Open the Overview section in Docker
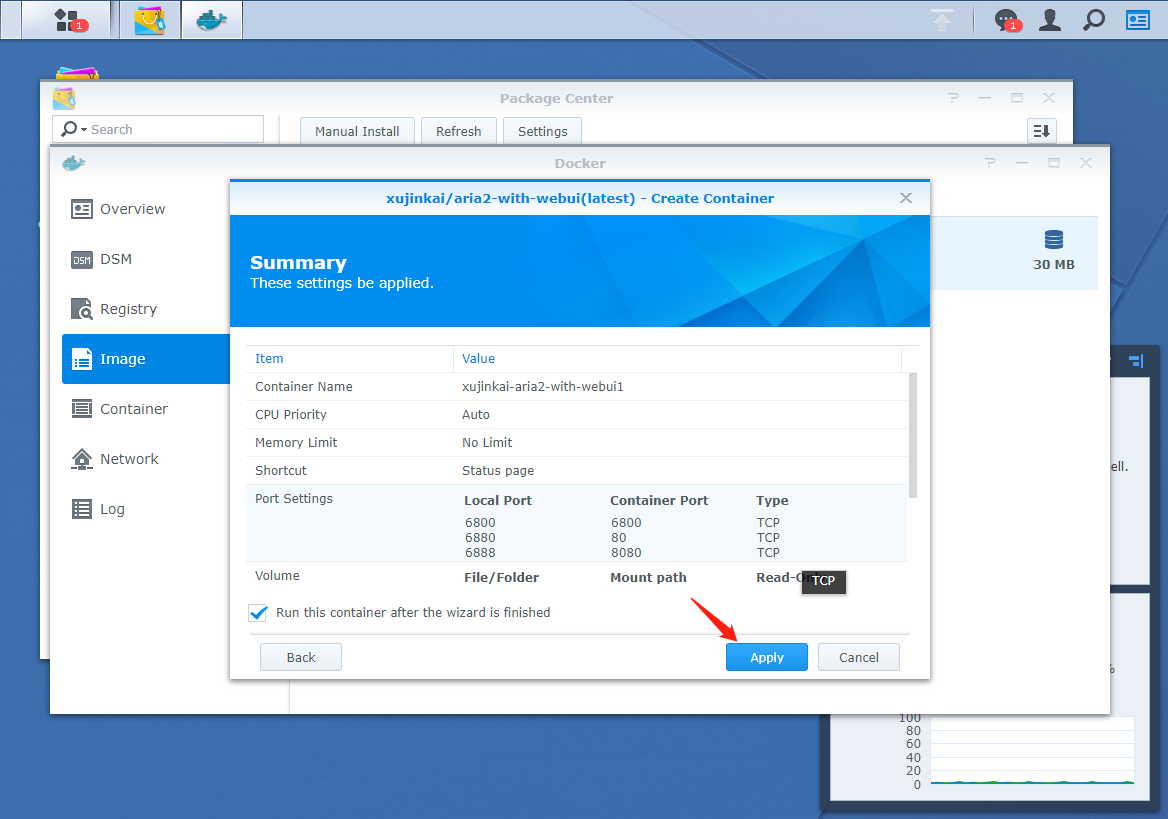This screenshot has width=1168, height=819. (146, 209)
